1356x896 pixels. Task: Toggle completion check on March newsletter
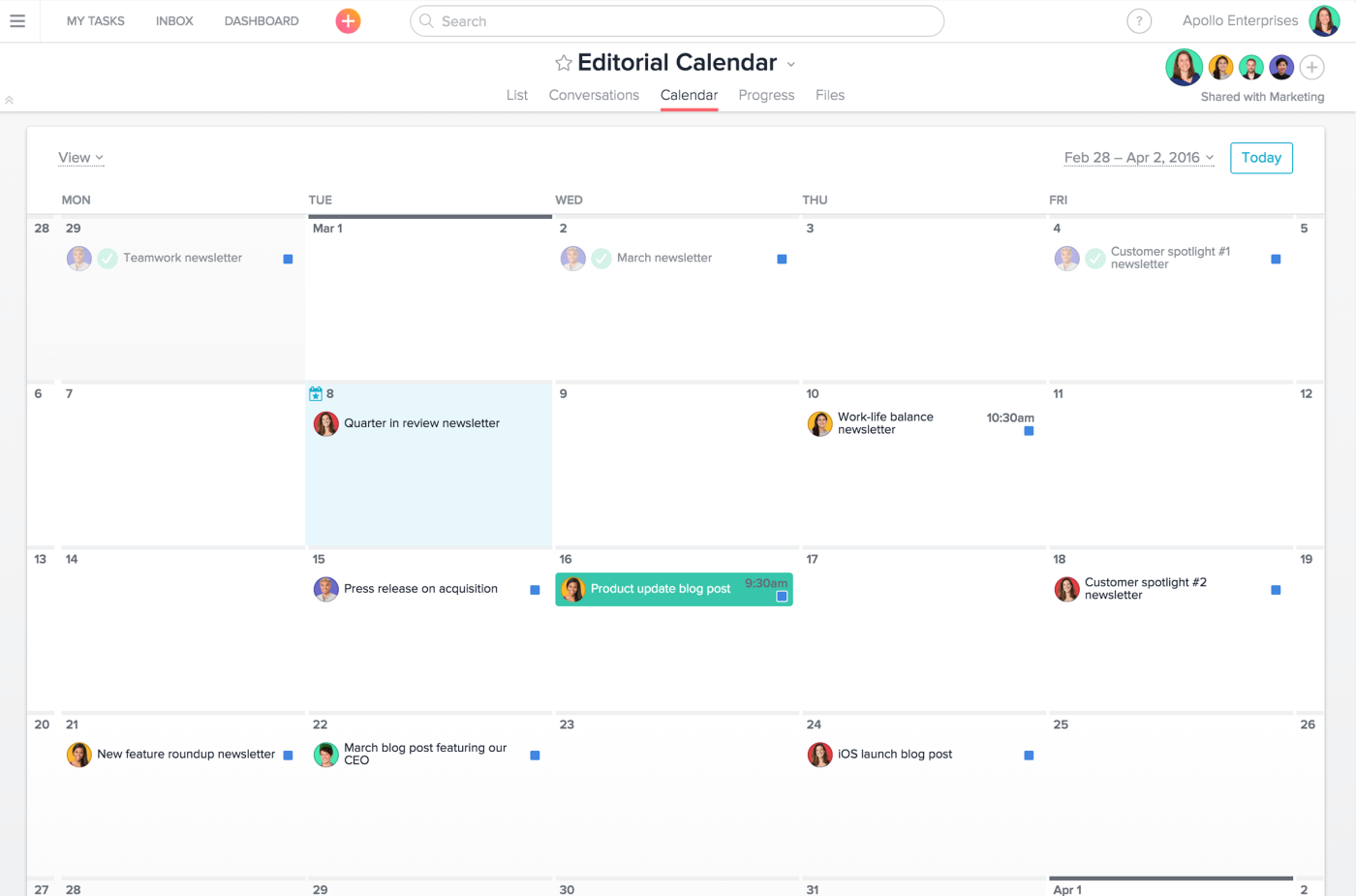[x=601, y=259]
